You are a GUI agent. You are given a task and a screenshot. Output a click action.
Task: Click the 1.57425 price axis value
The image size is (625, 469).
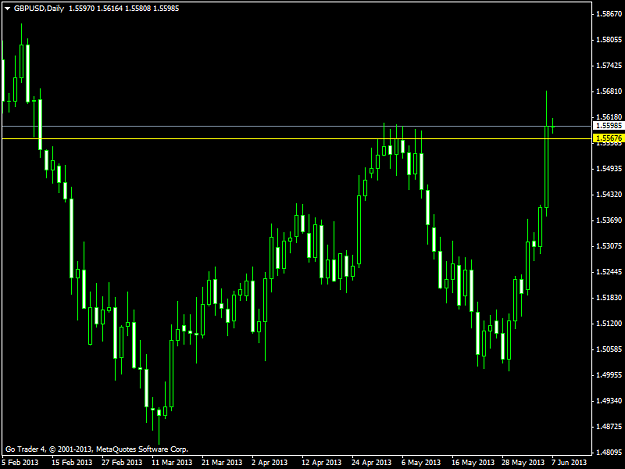(609, 65)
